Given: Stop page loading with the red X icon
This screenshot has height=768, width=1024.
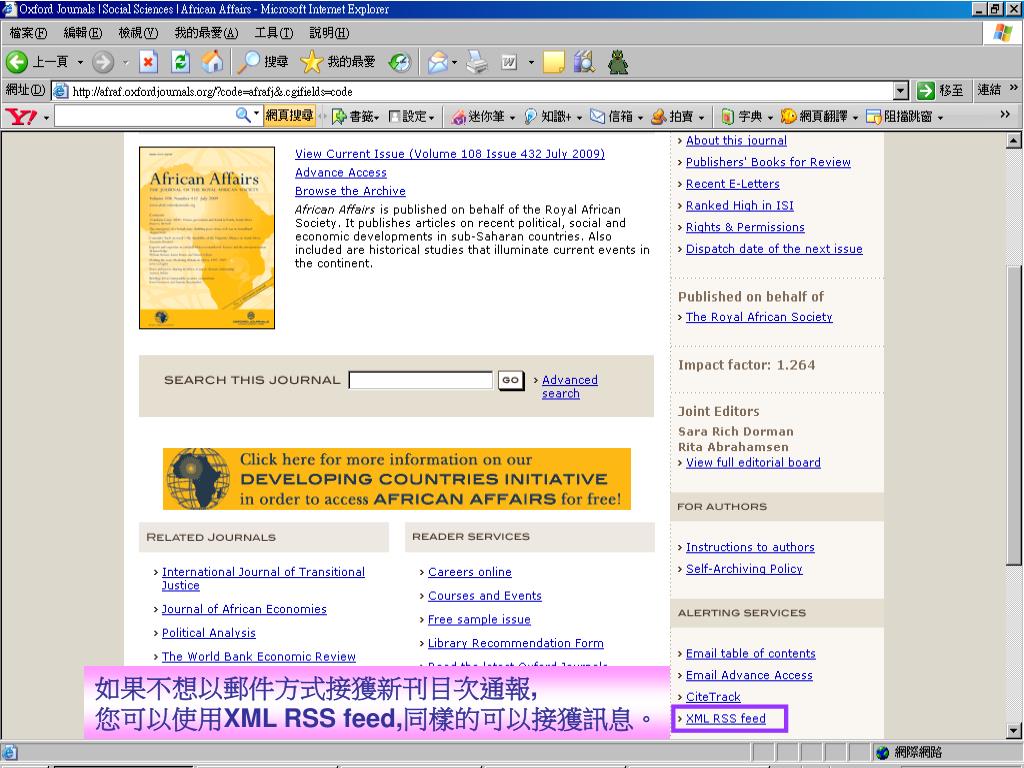Looking at the screenshot, I should coord(148,62).
